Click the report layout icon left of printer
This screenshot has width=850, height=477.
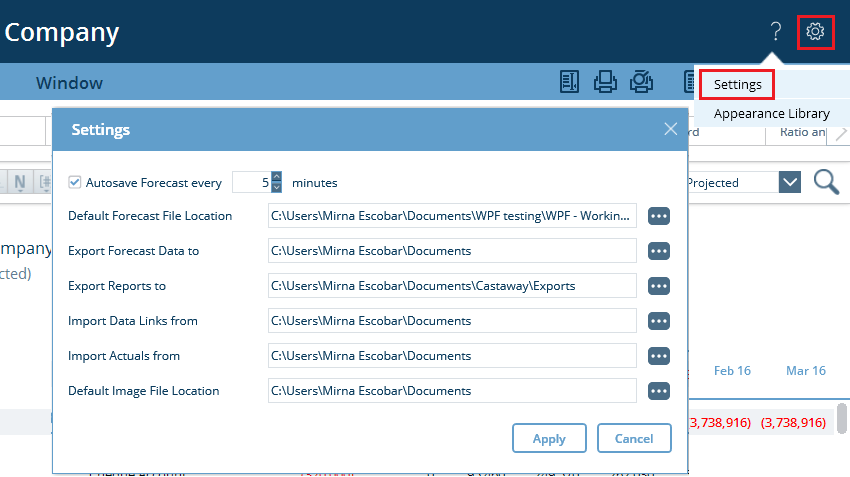569,82
